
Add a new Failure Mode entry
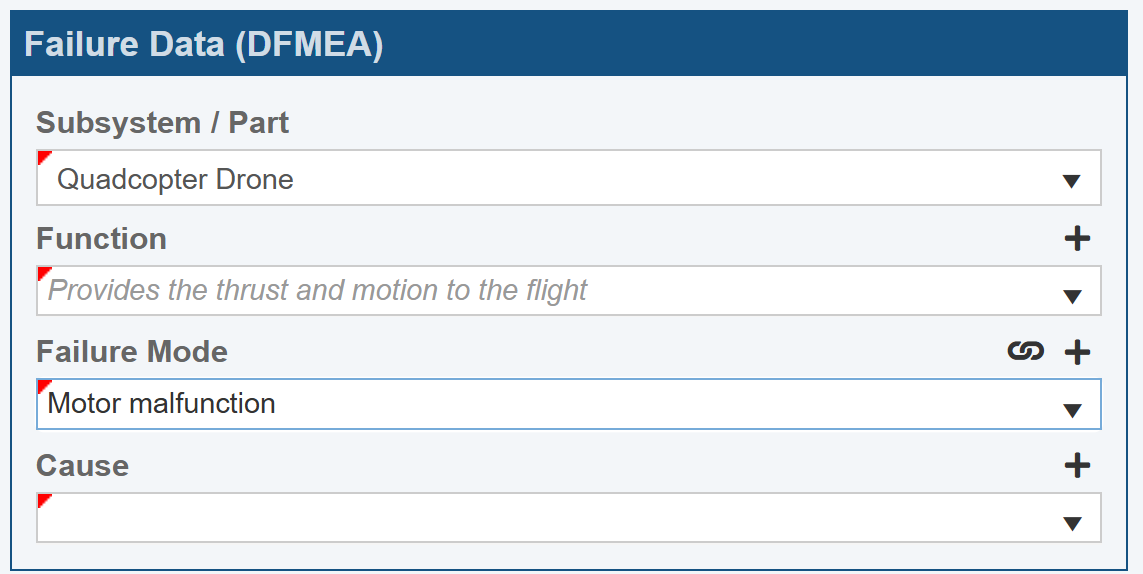(x=1077, y=352)
